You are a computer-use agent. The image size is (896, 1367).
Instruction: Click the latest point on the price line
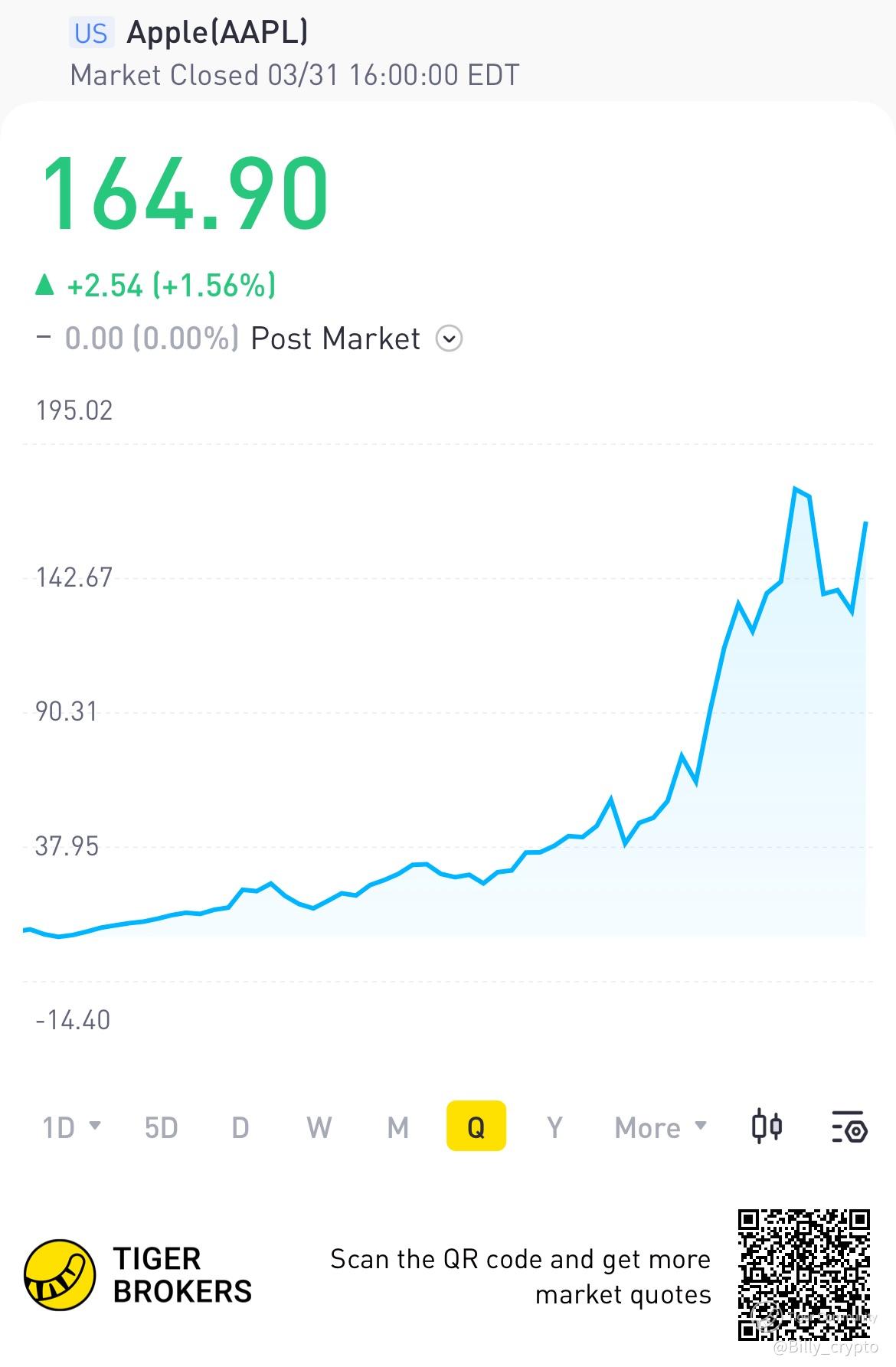tap(865, 523)
